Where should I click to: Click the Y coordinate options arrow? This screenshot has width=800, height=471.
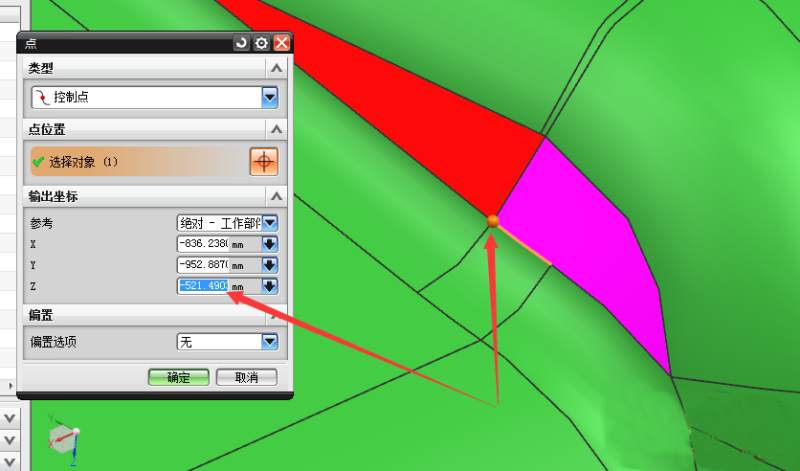[x=269, y=265]
